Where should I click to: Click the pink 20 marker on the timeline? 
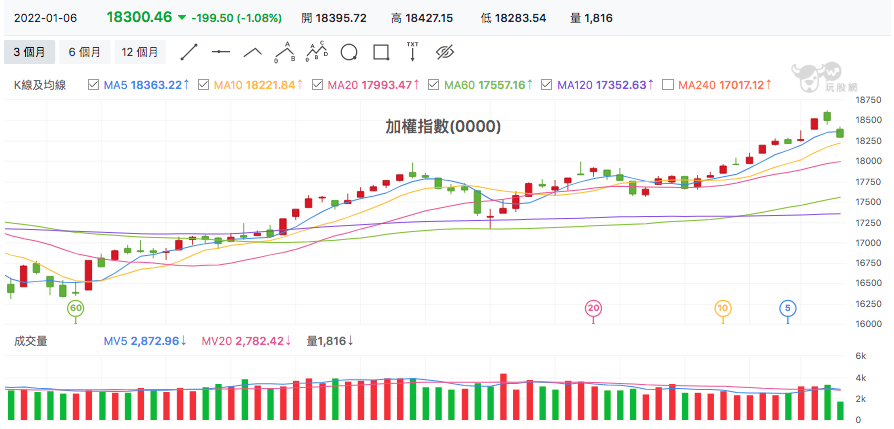(x=594, y=309)
